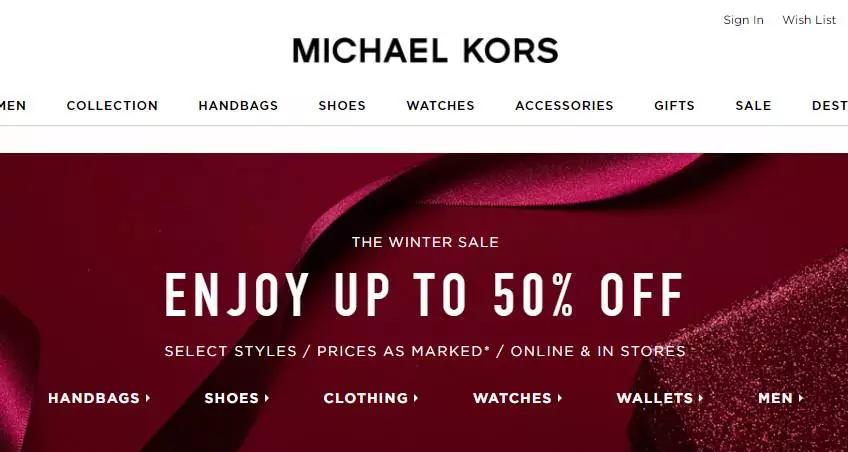Viewport: 848px width, 452px height.
Task: Open the Sale menu item
Action: (753, 105)
